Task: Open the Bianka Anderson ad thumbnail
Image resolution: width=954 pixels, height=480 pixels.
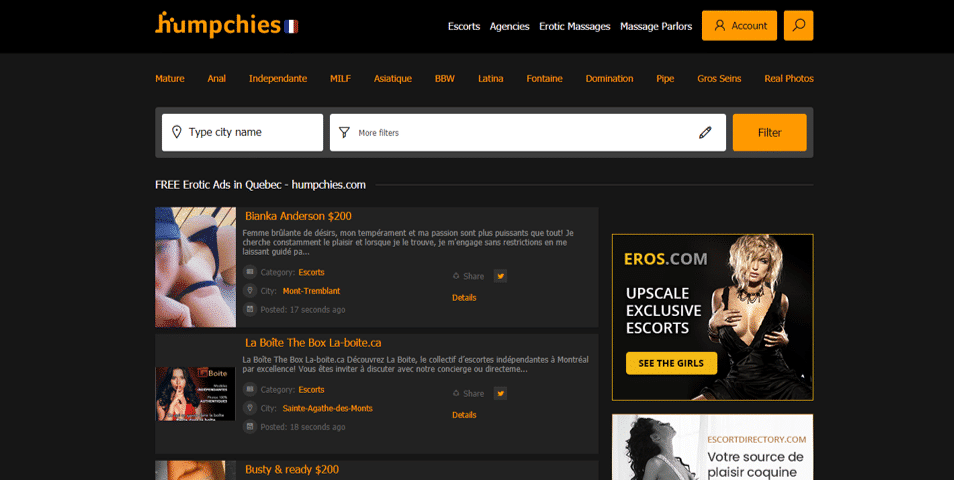Action: tap(195, 267)
